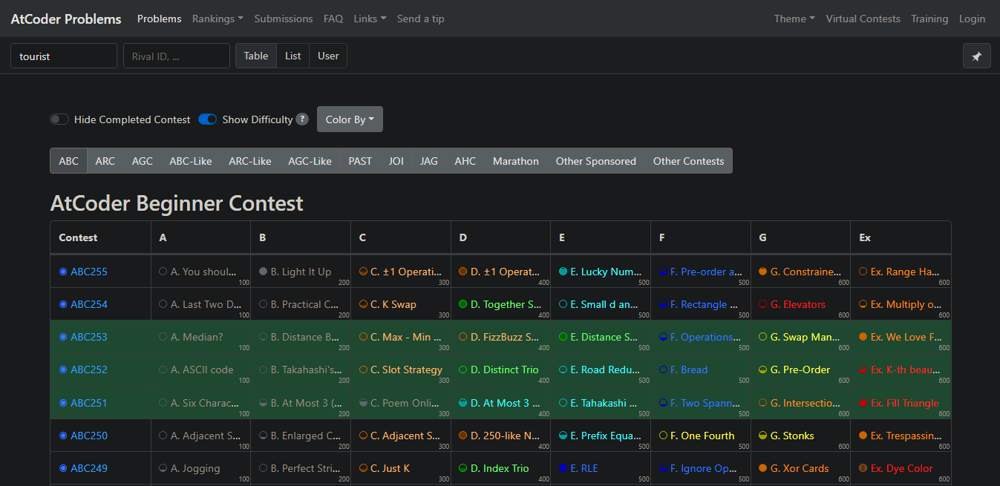The image size is (1000, 486).
Task: Open the Show Difficulty help icon
Action: tap(302, 119)
